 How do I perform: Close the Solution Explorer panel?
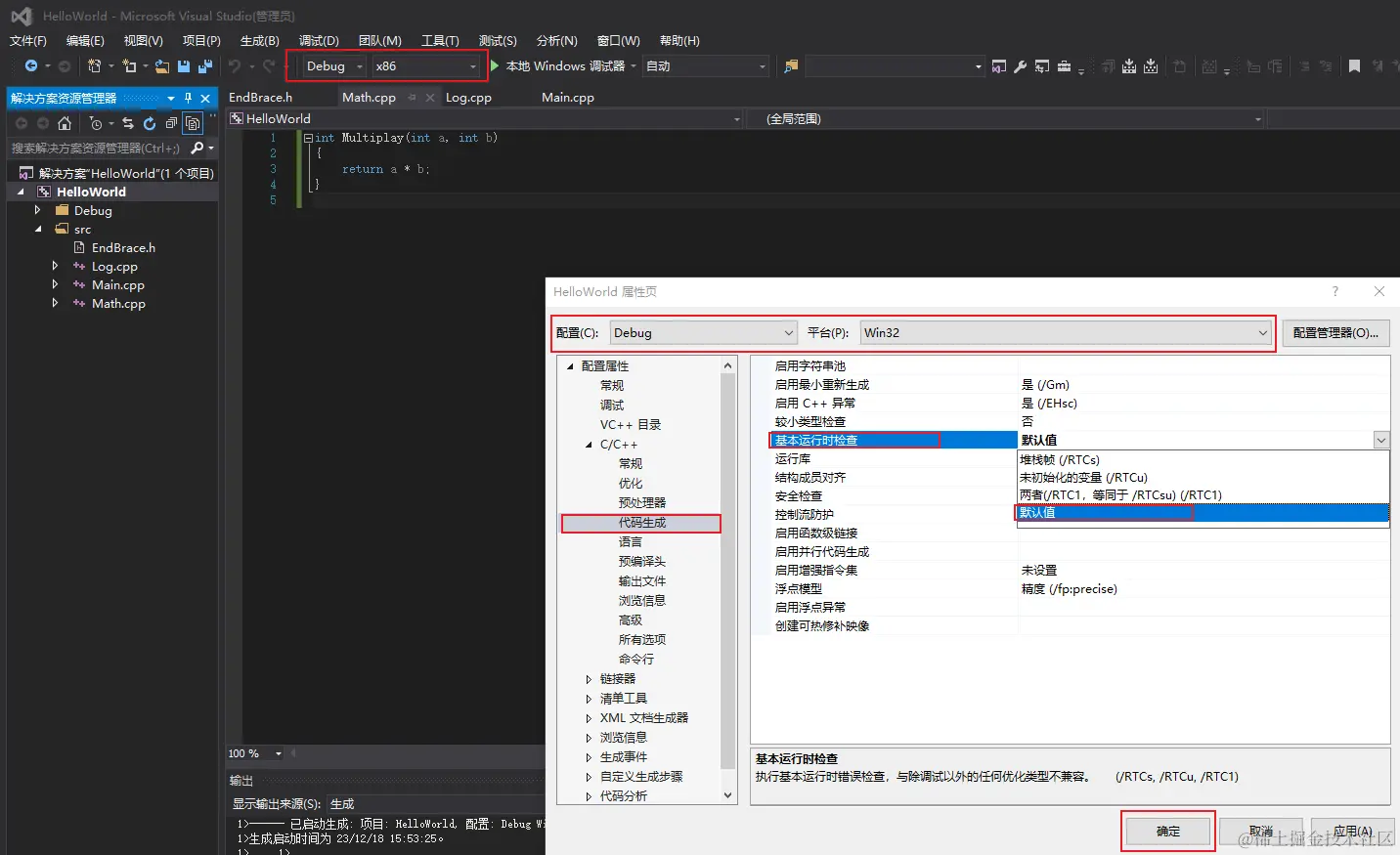click(x=205, y=98)
